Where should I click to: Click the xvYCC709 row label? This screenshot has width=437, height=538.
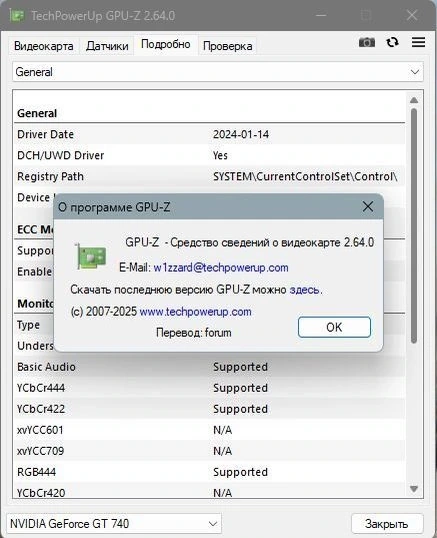40,451
